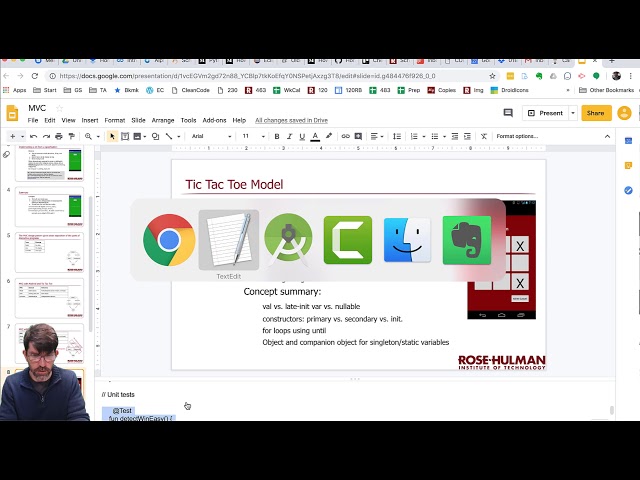The image size is (640, 480).
Task: Open the Google account avatar
Action: [624, 113]
